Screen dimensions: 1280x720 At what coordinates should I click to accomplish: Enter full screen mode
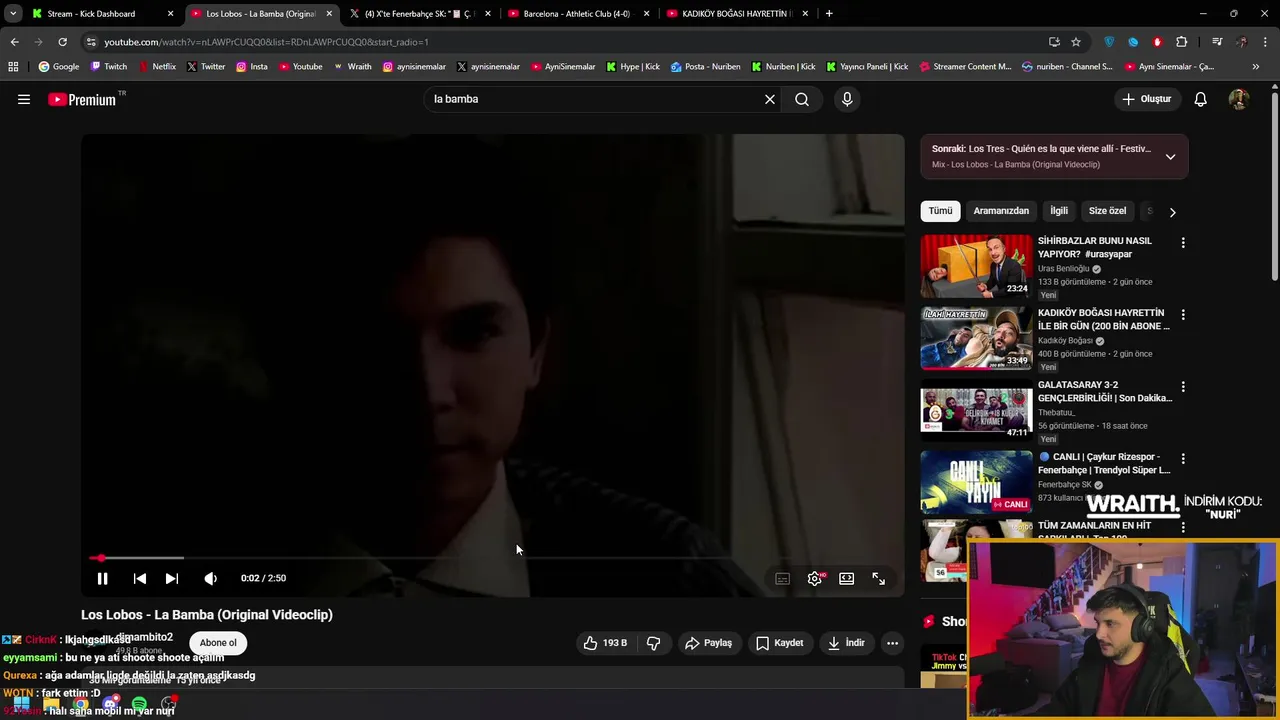[x=879, y=578]
